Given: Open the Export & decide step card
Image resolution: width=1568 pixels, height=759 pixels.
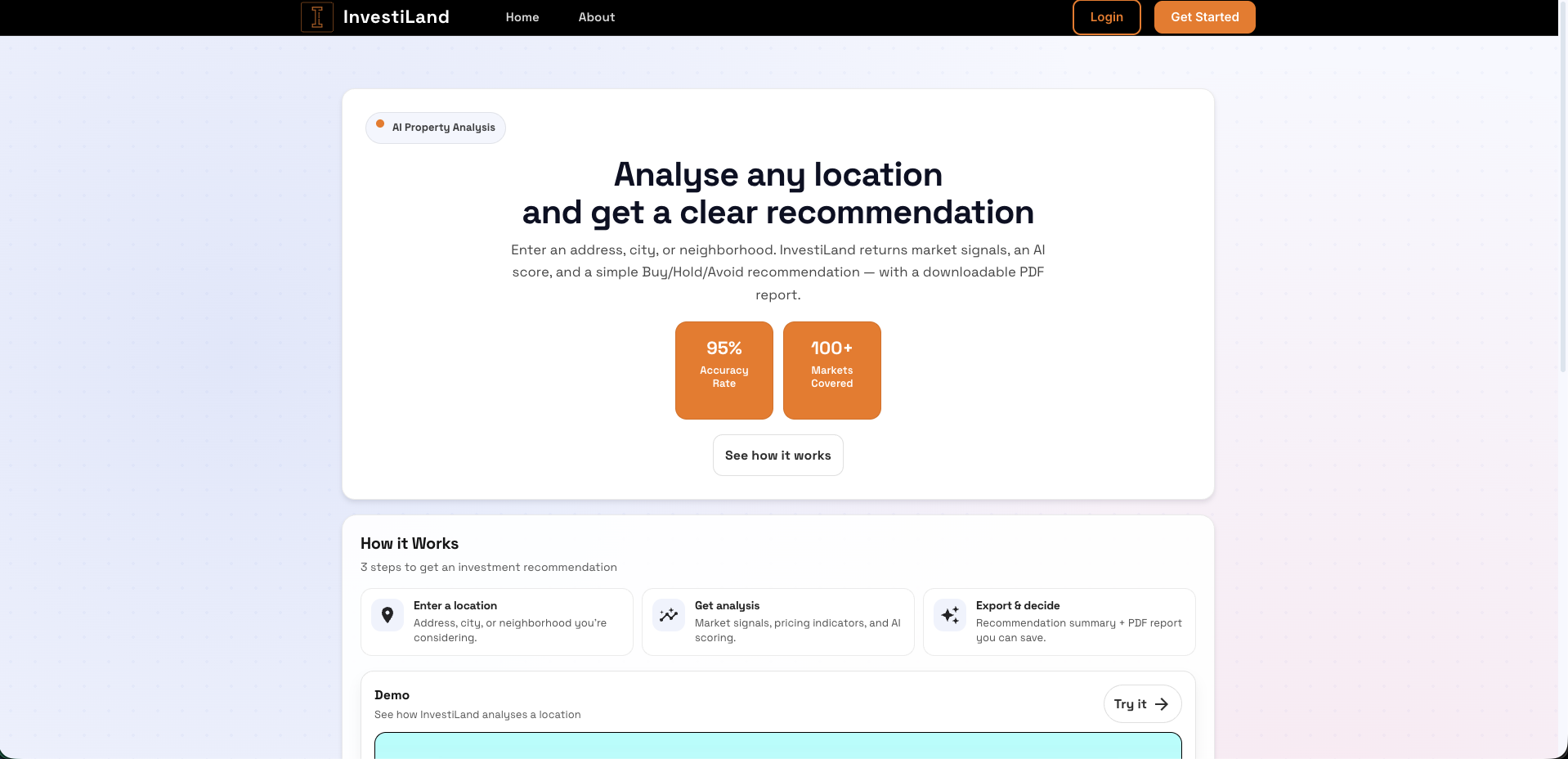Looking at the screenshot, I should [x=1060, y=622].
